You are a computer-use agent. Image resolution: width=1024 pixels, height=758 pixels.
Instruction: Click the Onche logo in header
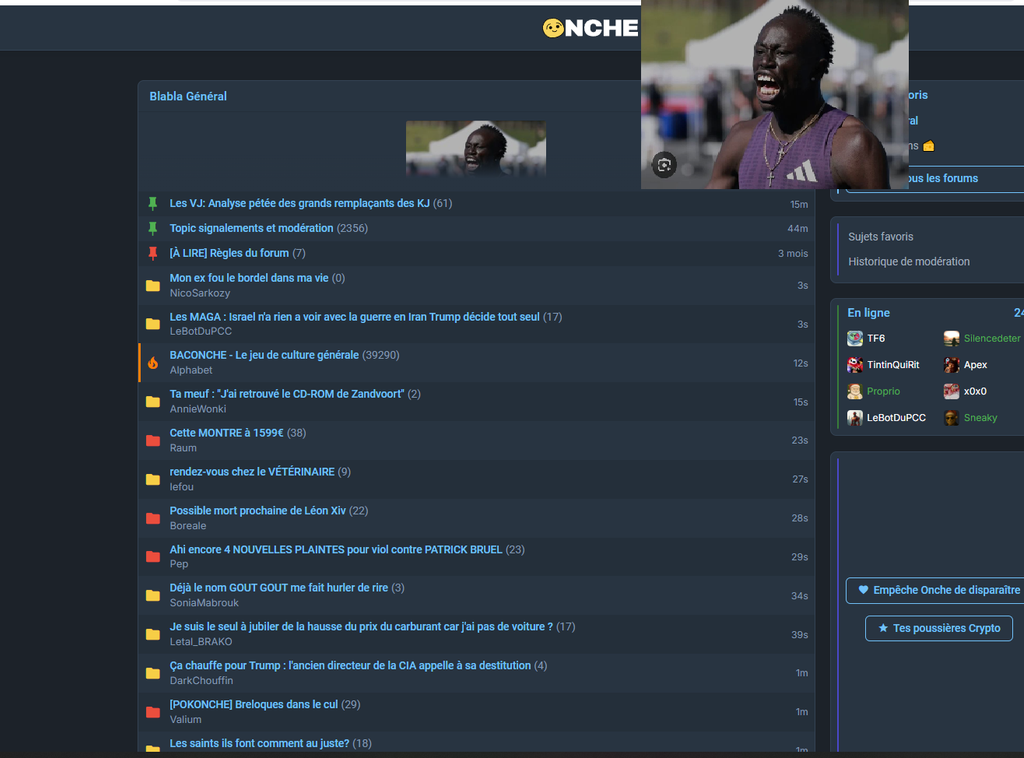coord(590,28)
